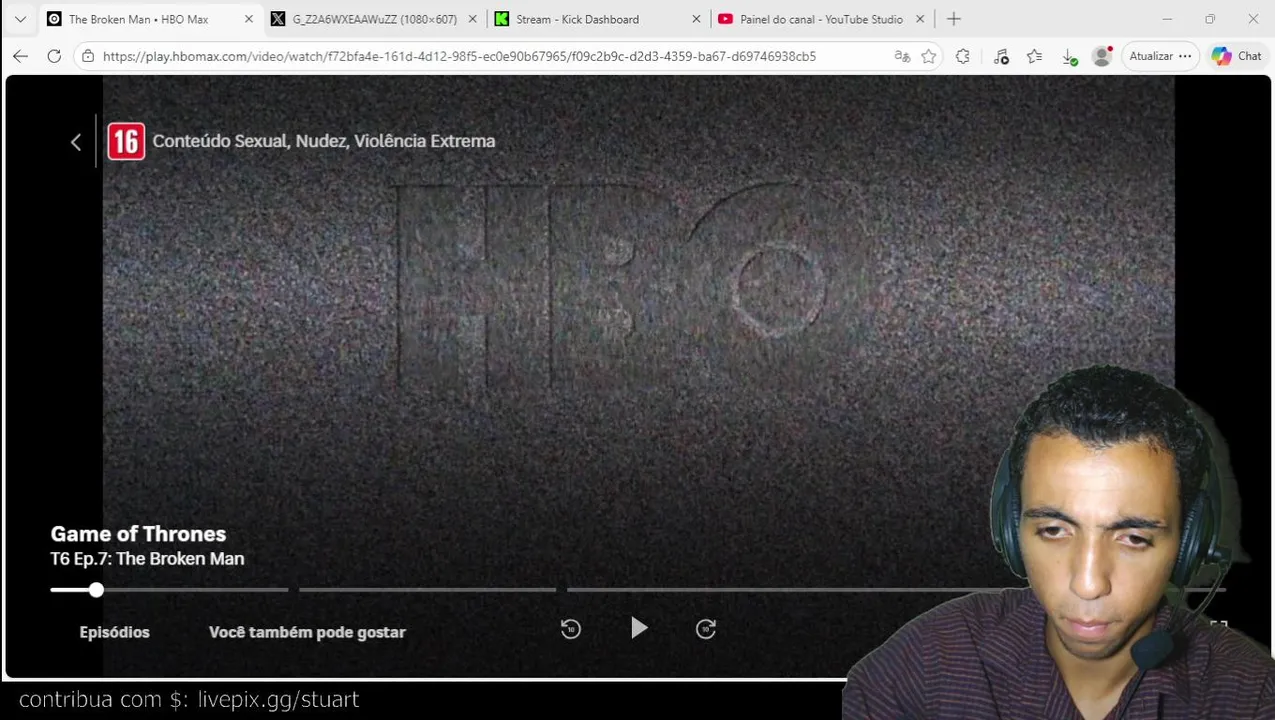This screenshot has height=720, width=1275.
Task: Close the HBO Max tab
Action: coord(249,19)
